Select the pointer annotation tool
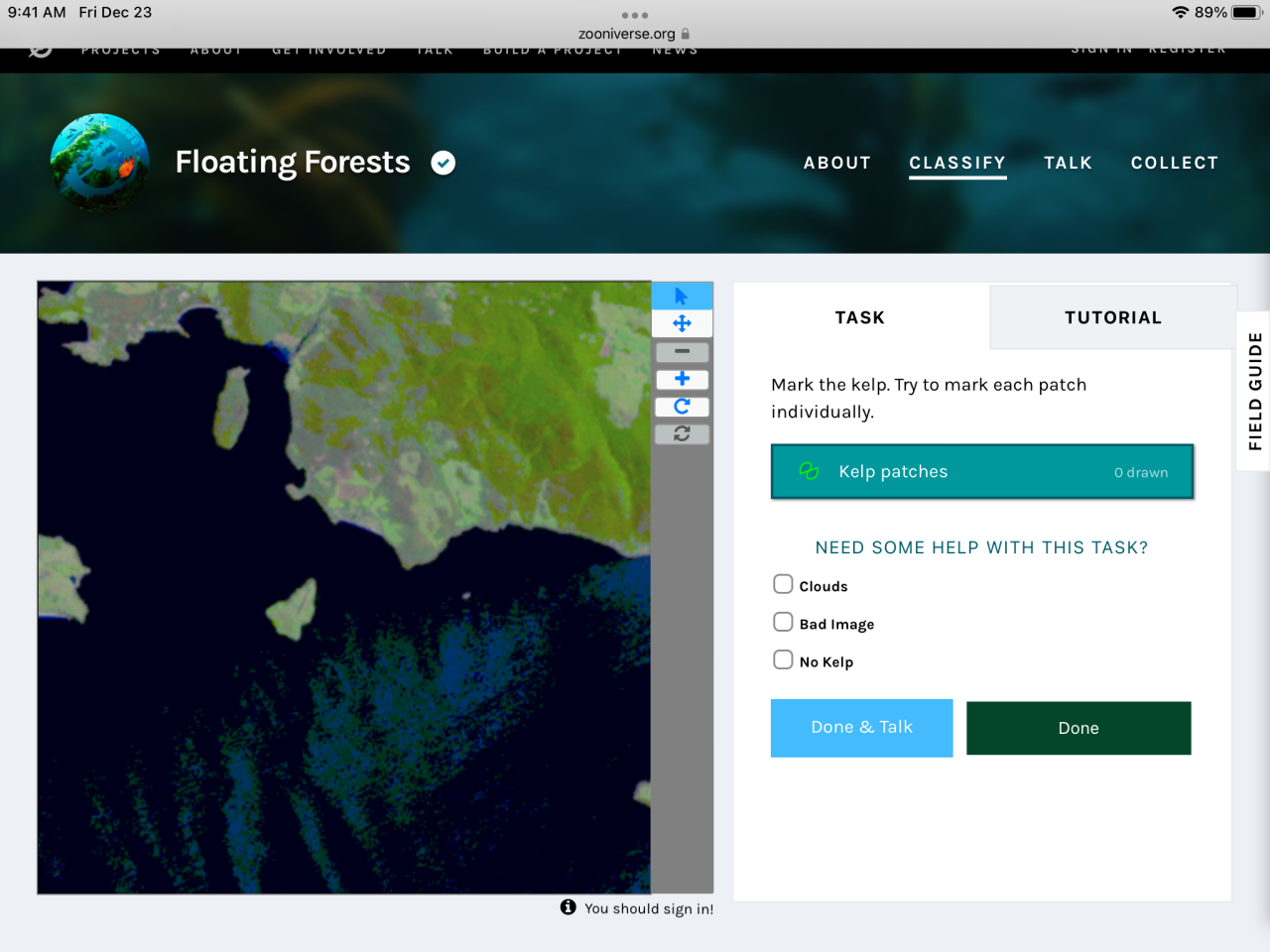Image resolution: width=1270 pixels, height=952 pixels. (x=682, y=296)
